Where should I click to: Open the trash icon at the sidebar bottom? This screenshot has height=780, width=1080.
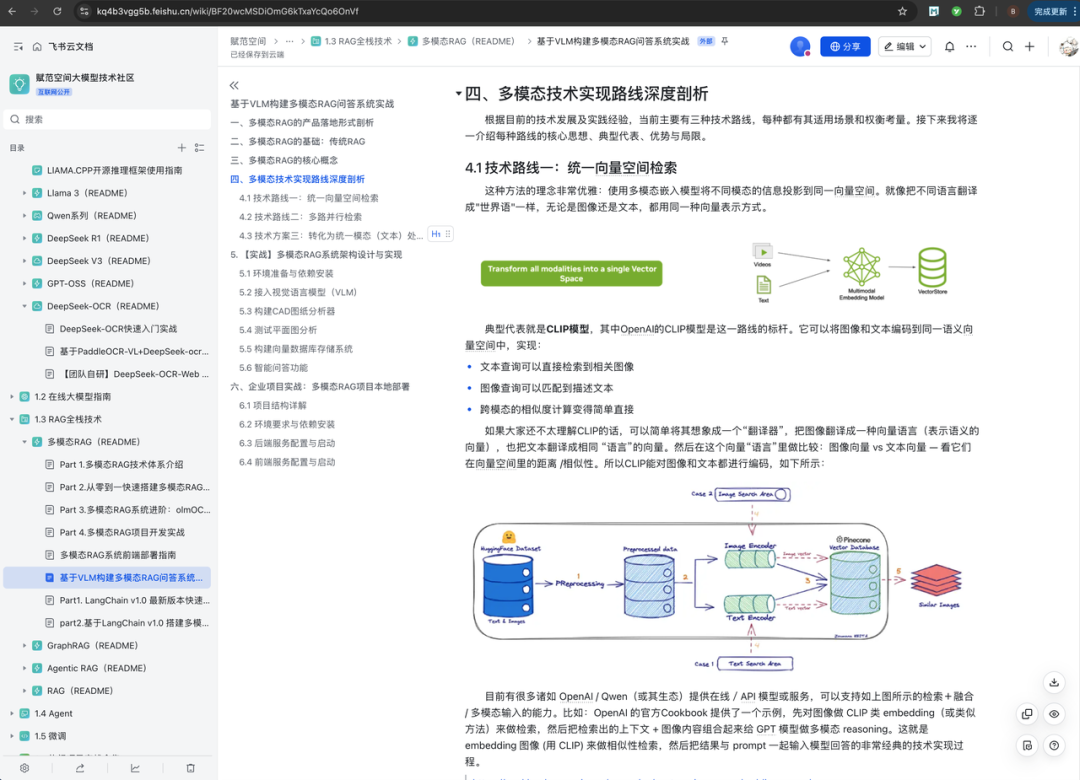pyautogui.click(x=191, y=768)
